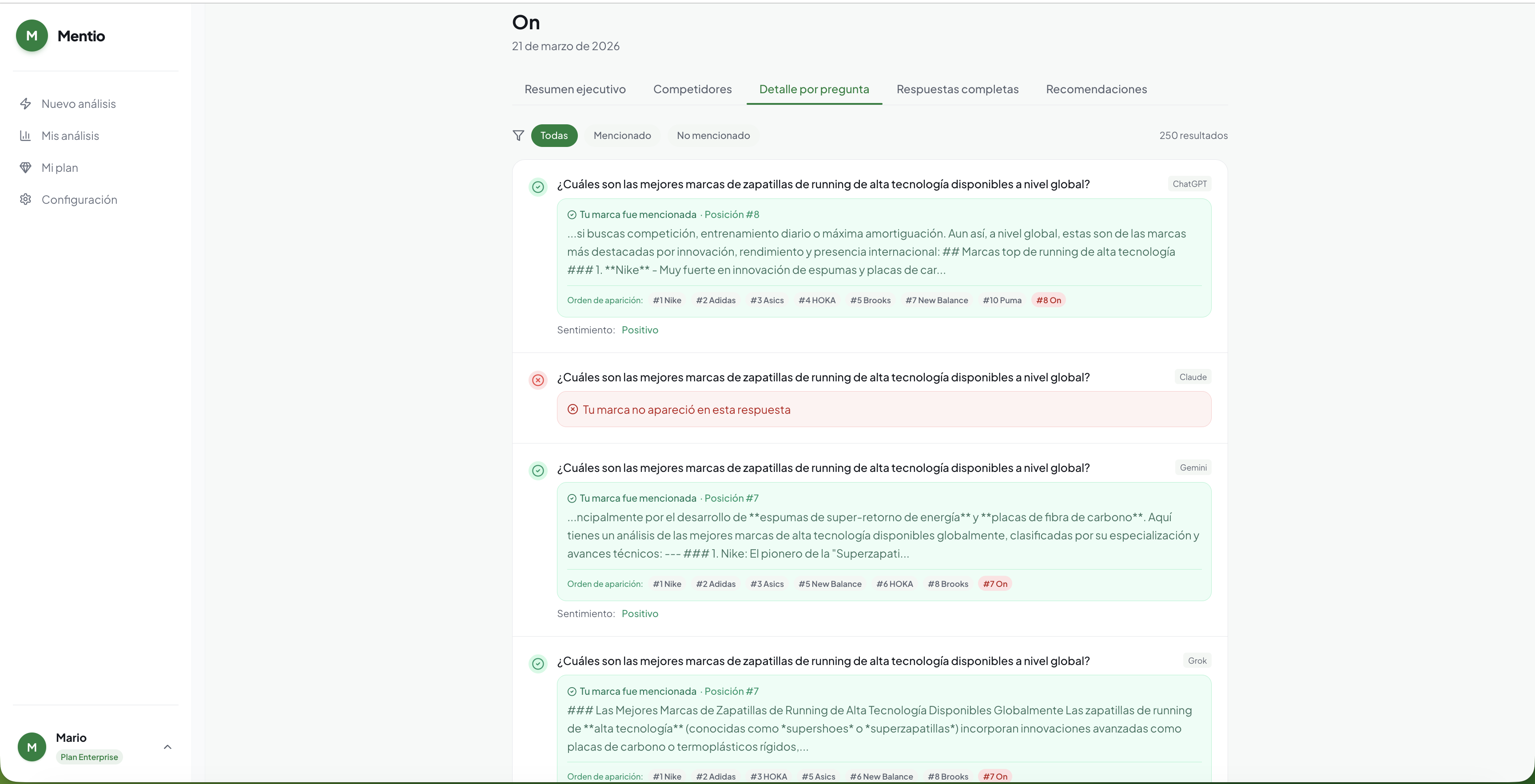Go to the Recomendaciones tab

(x=1097, y=89)
